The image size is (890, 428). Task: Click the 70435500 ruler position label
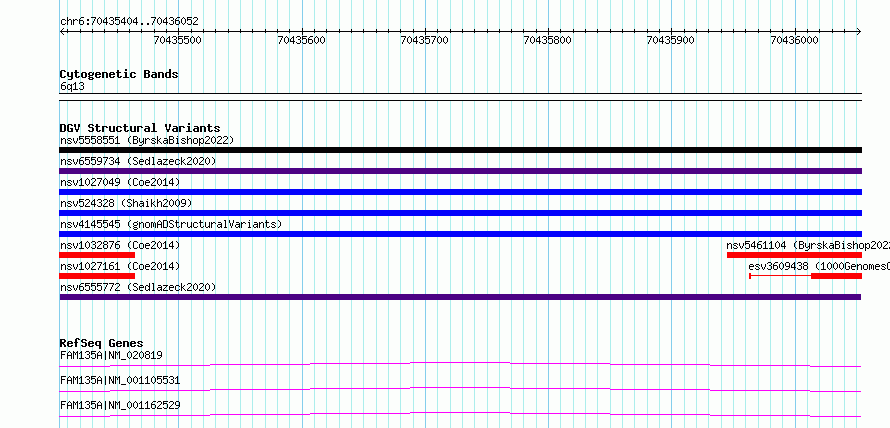click(178, 40)
